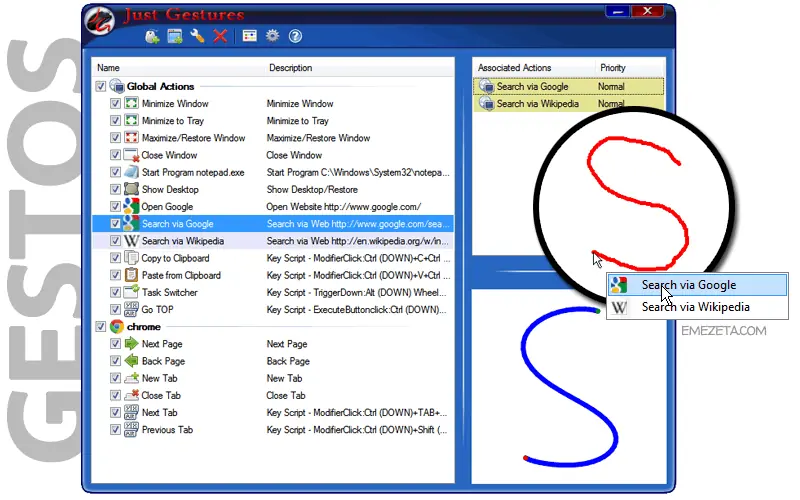Toggle the Close Window checkbox
The image size is (800, 500).
pyautogui.click(x=115, y=155)
